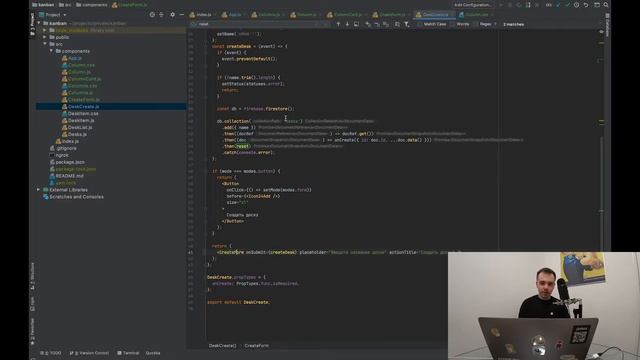Switch to the App.js editor tab
The width and height of the screenshot is (640, 360).
231,15
